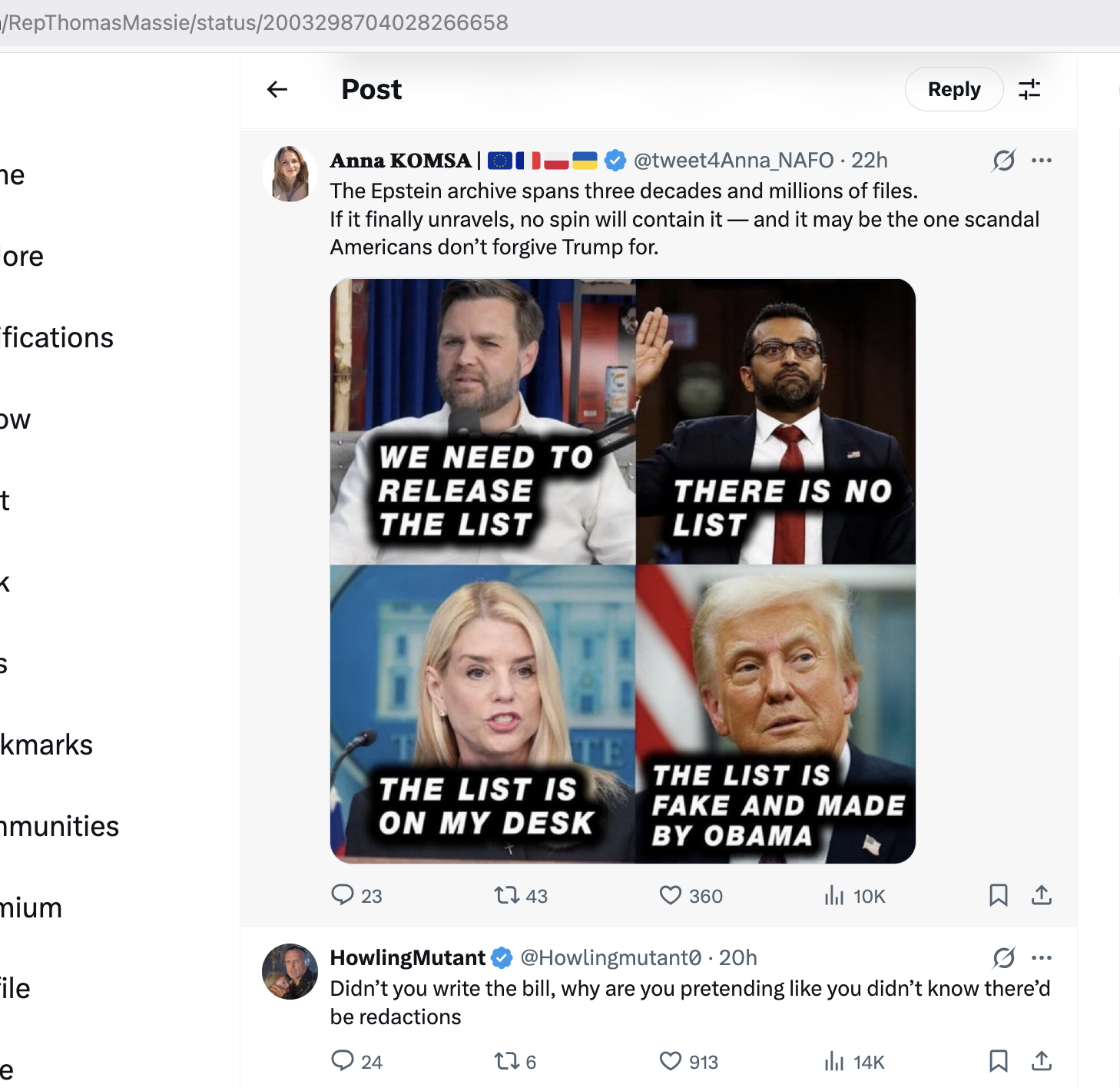The height and width of the screenshot is (1088, 1120).
Task: Open Anna KOMSA's profile picture
Action: click(x=290, y=174)
